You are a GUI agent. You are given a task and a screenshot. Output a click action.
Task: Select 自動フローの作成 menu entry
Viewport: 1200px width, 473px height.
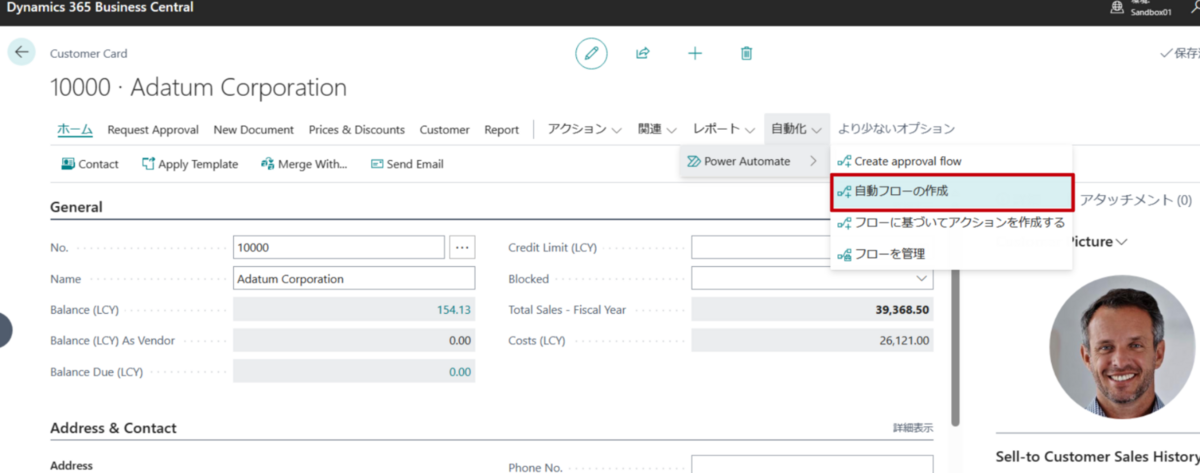tap(952, 191)
